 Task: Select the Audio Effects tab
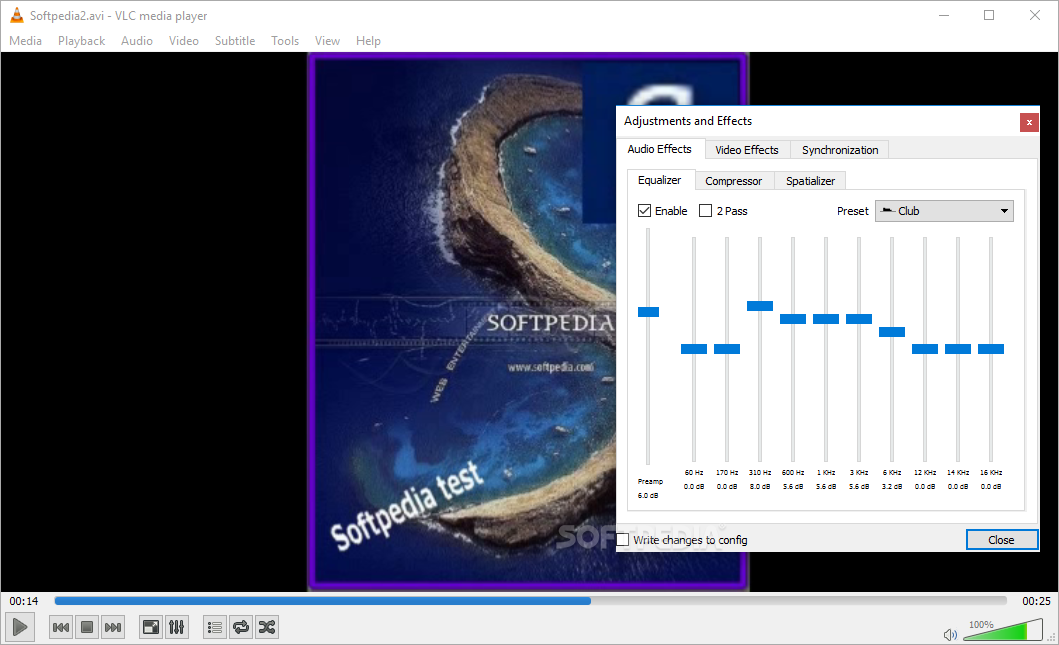(660, 149)
